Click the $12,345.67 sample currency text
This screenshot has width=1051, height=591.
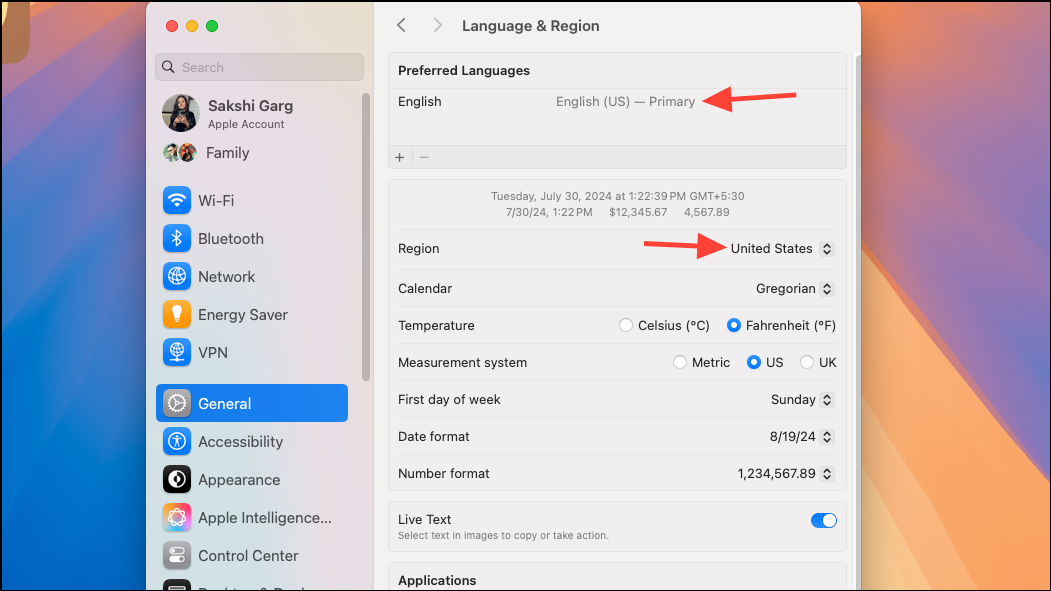click(638, 212)
